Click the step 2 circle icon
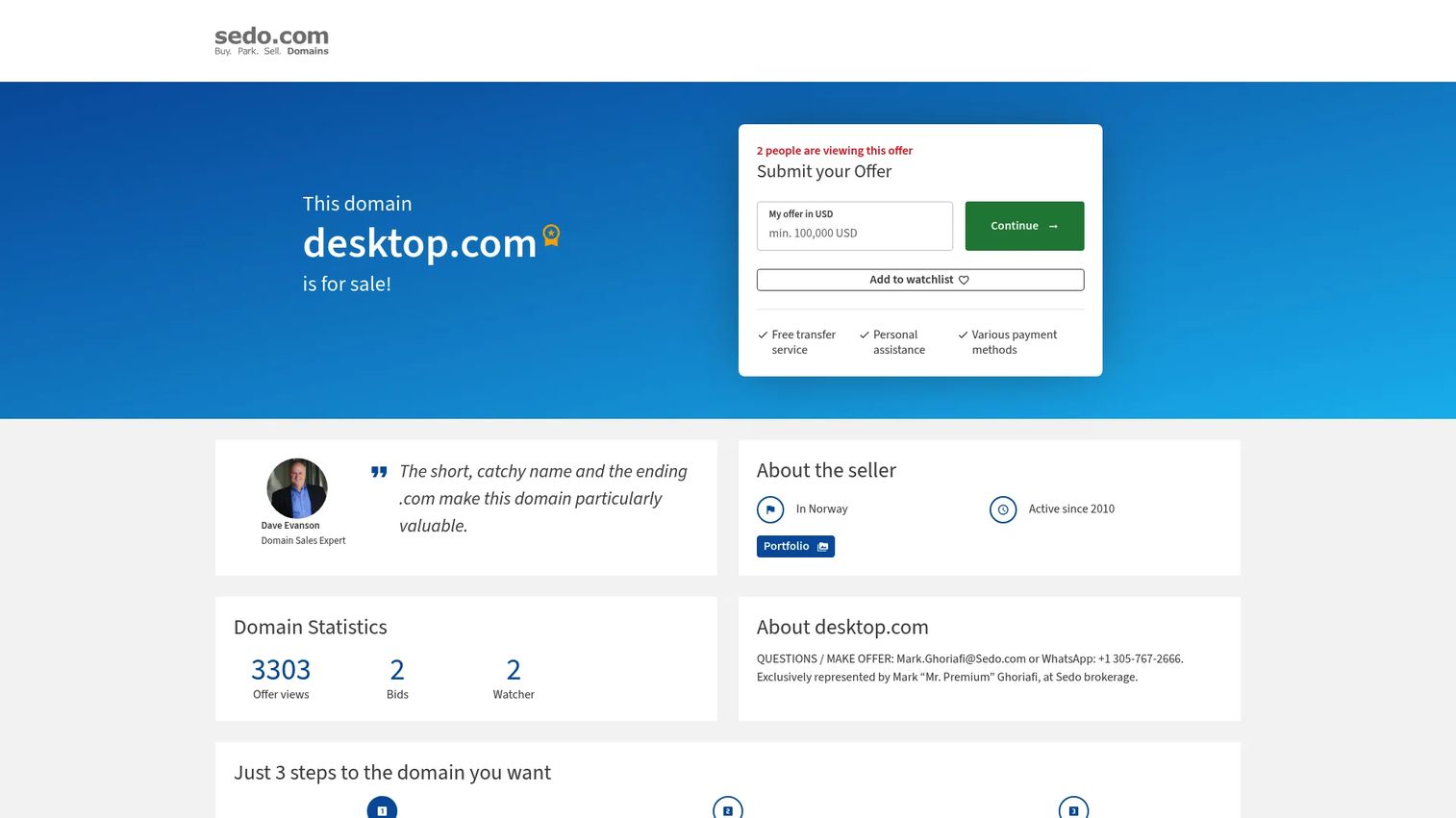Screen dimensions: 1456x818 point(728,809)
